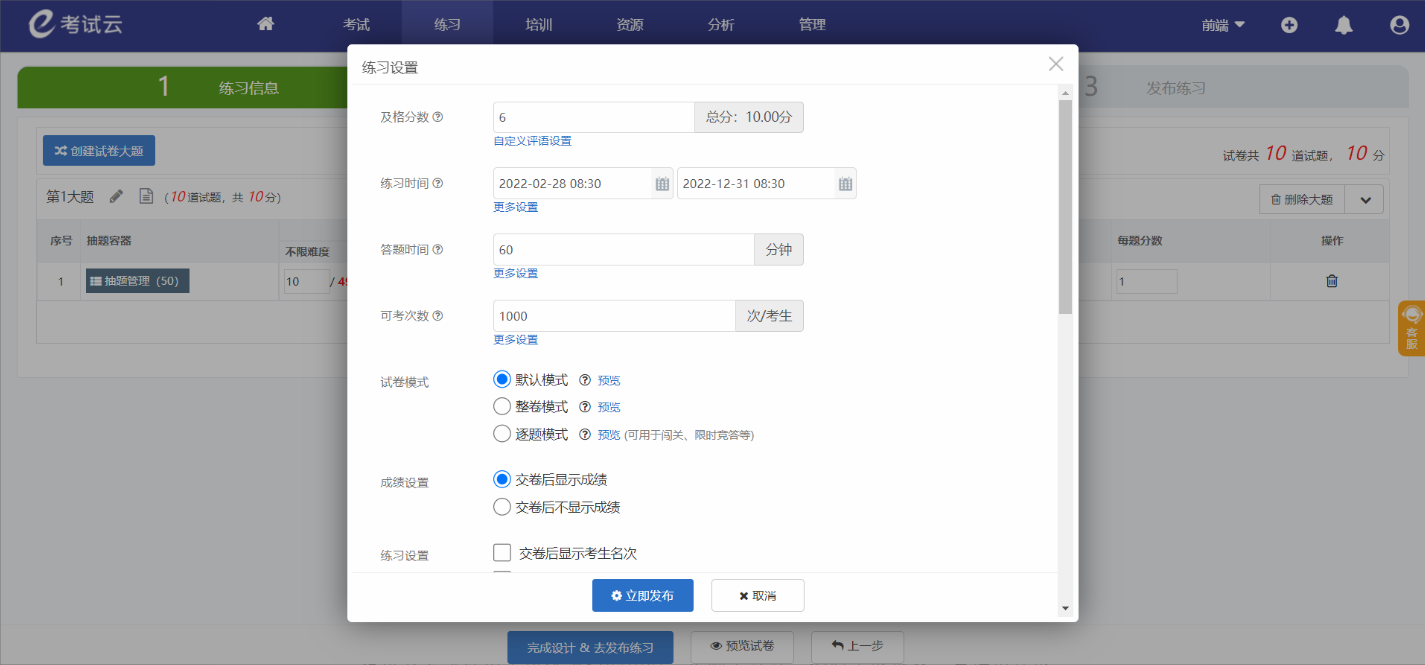Image resolution: width=1425 pixels, height=665 pixels.
Task: Expand dropdown arrow next to 删除大题
Action: pyautogui.click(x=1365, y=199)
